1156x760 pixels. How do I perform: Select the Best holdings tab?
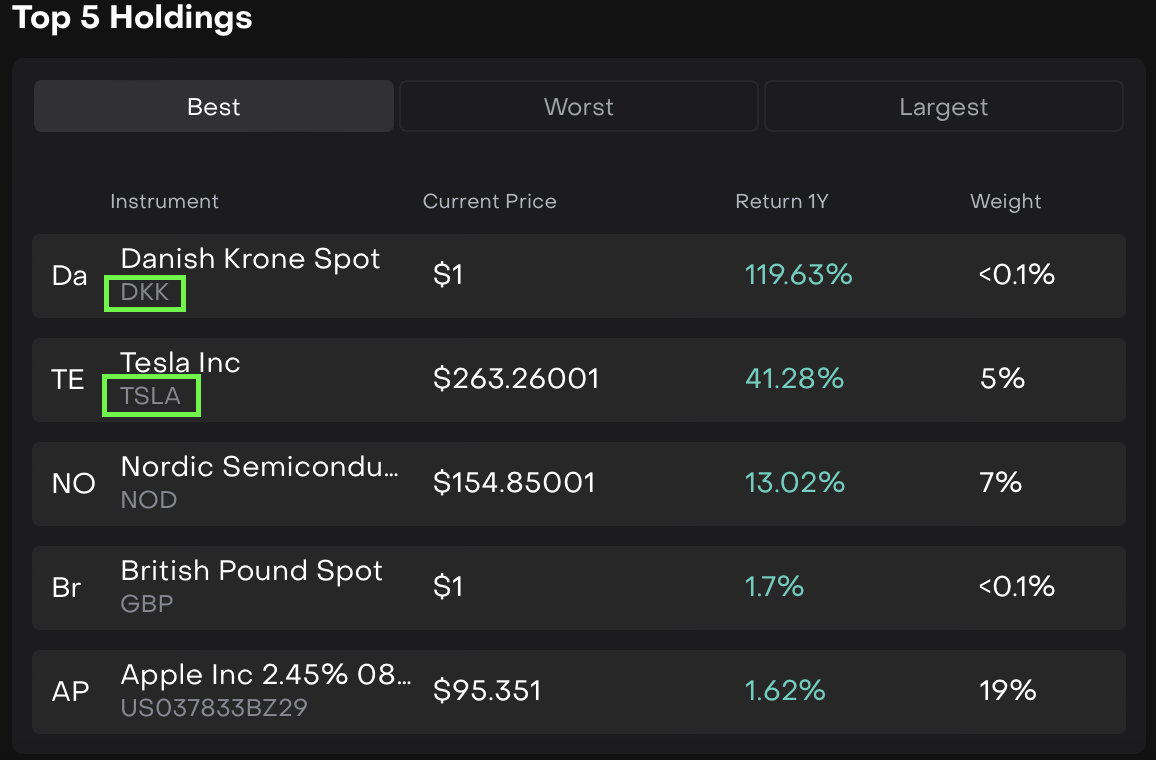coord(214,107)
